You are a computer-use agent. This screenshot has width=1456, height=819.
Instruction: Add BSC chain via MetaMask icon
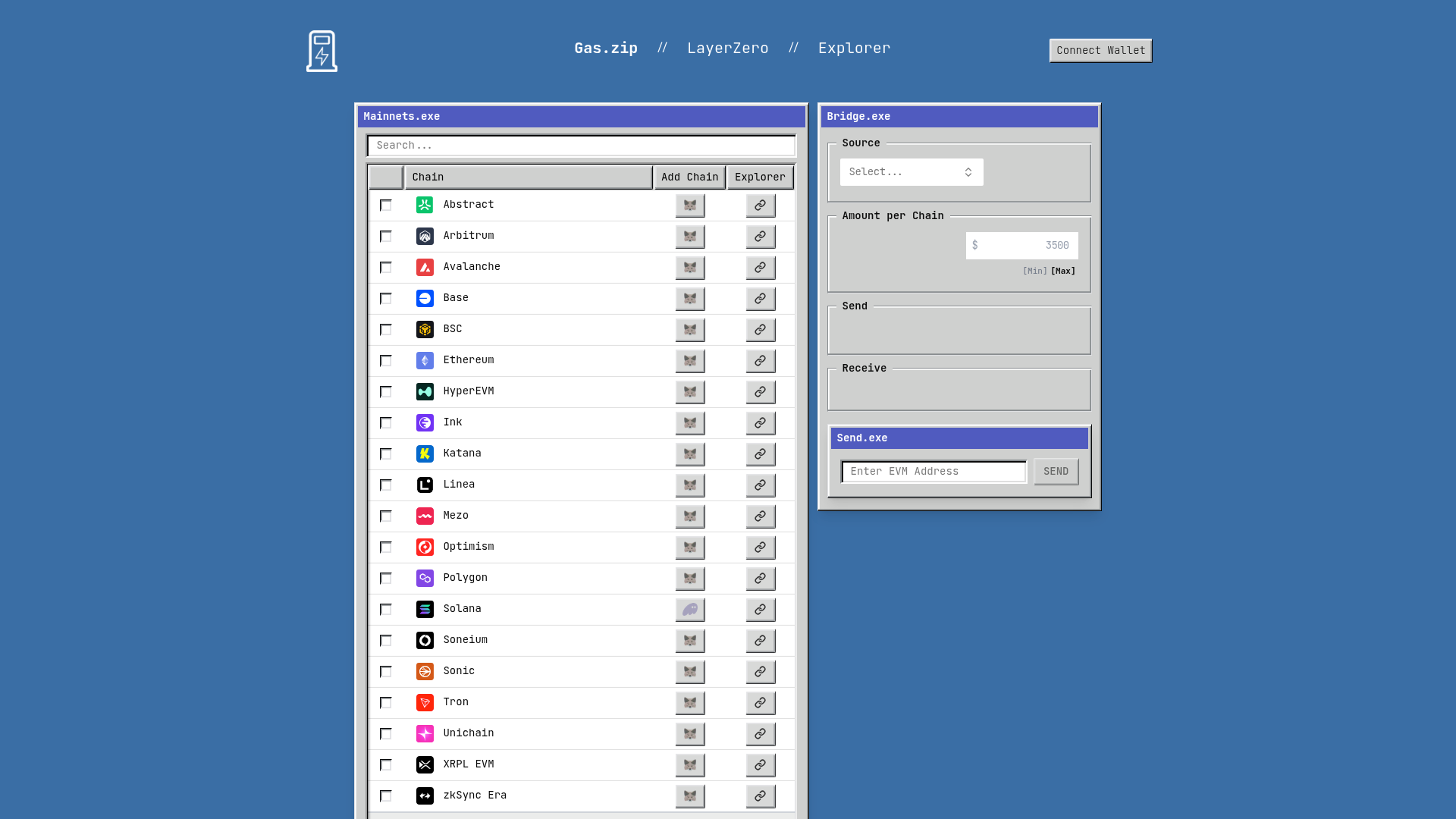pos(690,330)
